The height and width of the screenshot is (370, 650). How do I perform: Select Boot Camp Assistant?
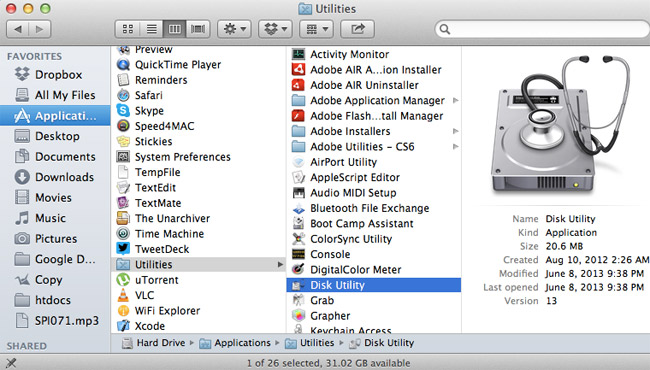[374, 223]
